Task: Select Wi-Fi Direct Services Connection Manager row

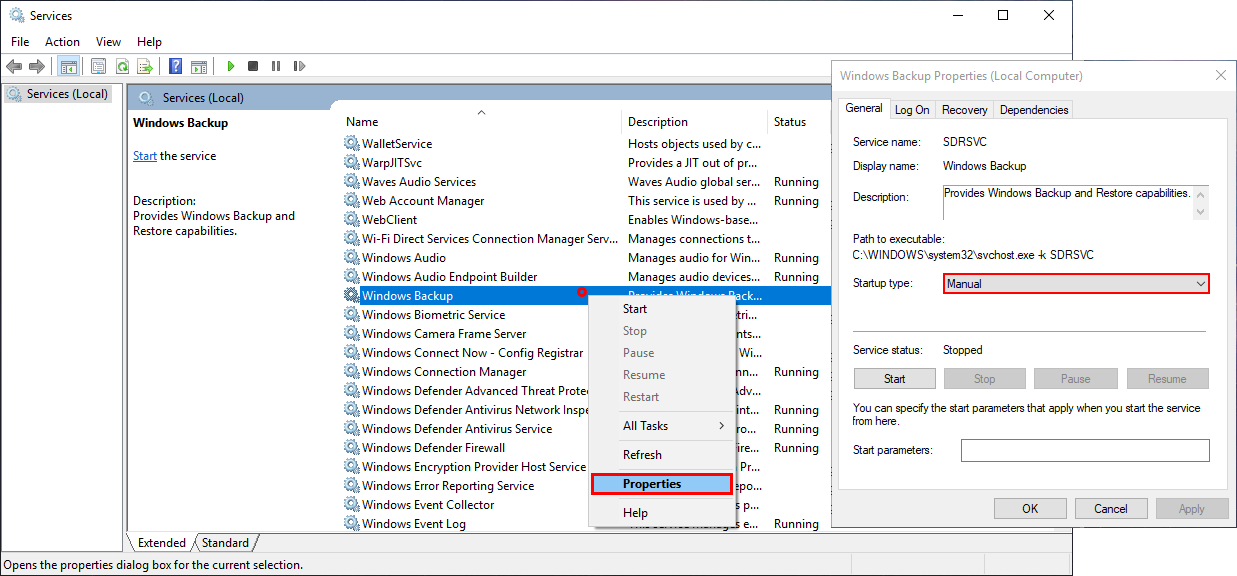Action: click(x=585, y=239)
